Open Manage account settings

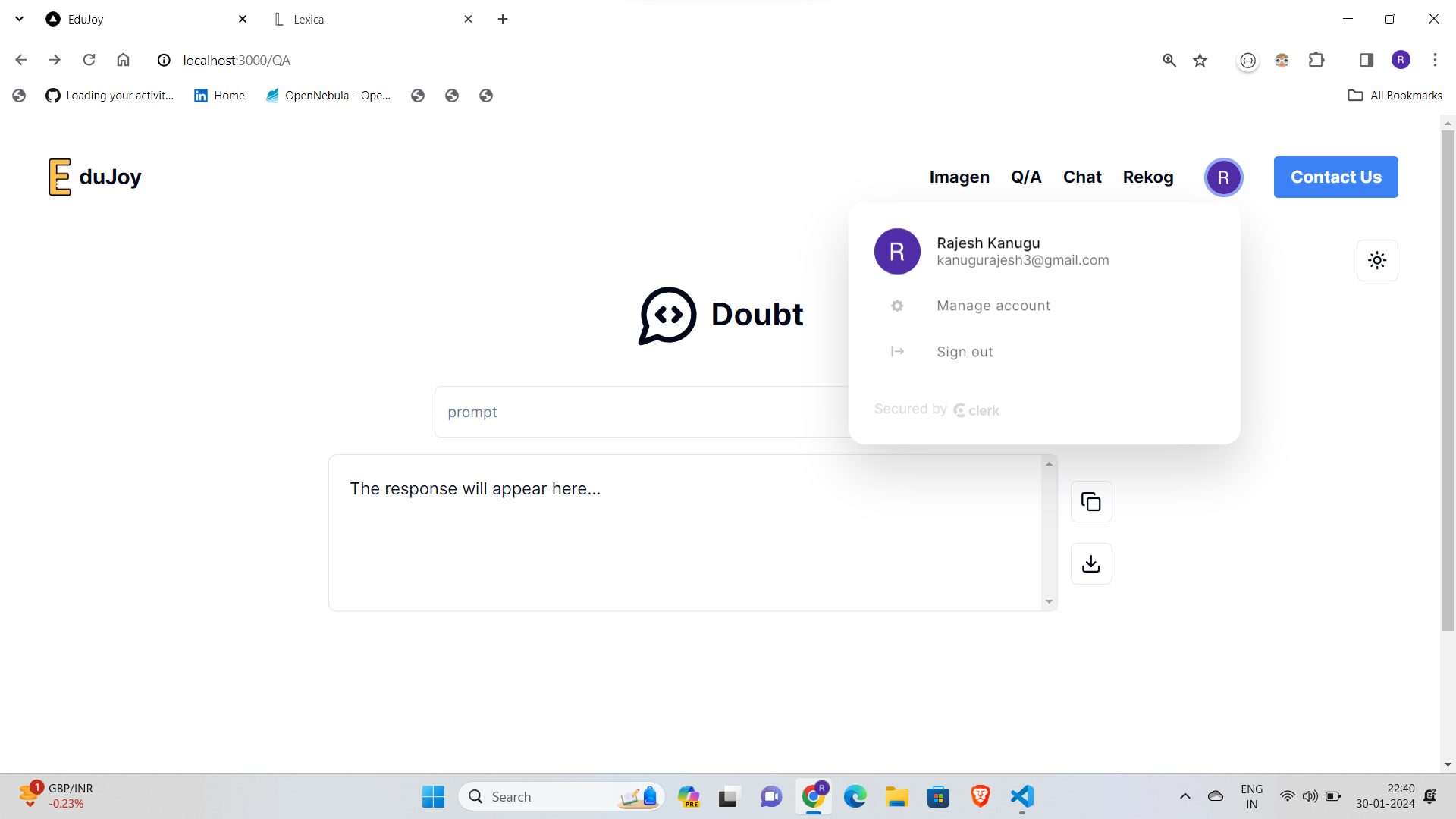(x=993, y=306)
